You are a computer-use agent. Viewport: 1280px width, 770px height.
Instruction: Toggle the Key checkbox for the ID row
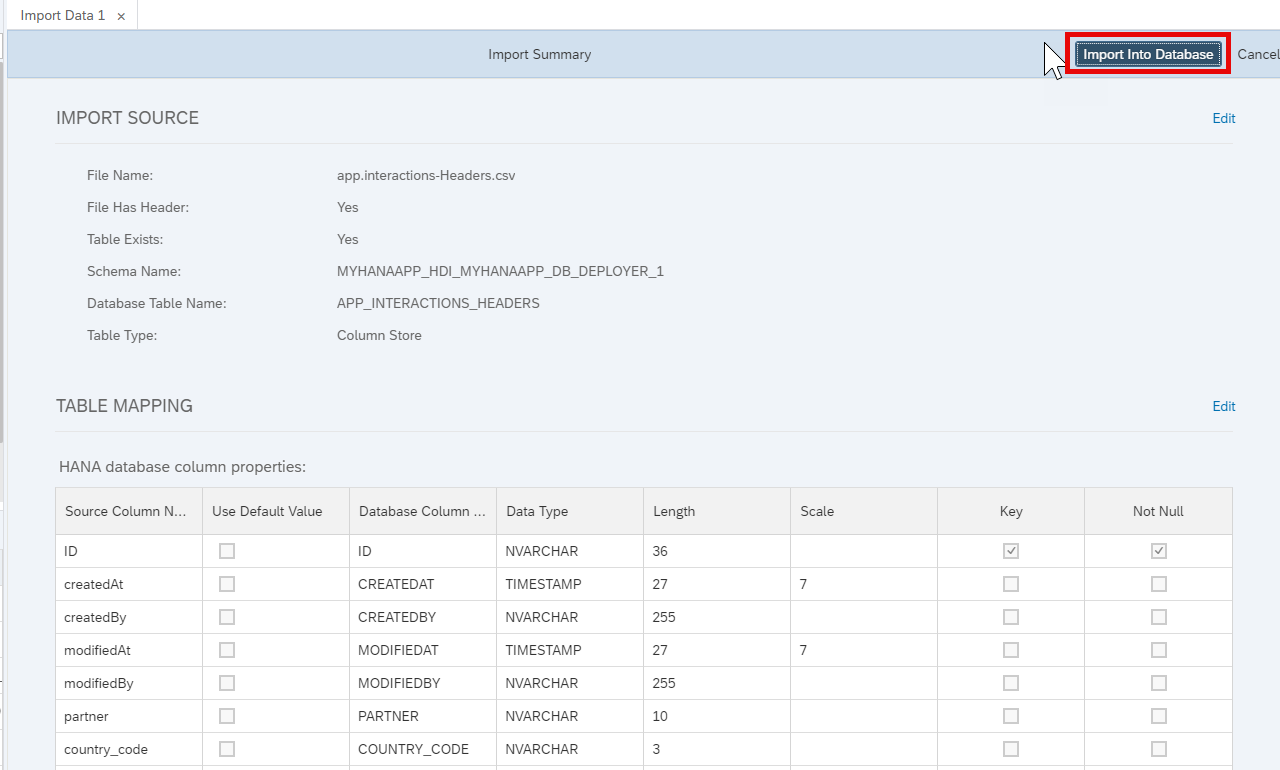pyautogui.click(x=1010, y=550)
